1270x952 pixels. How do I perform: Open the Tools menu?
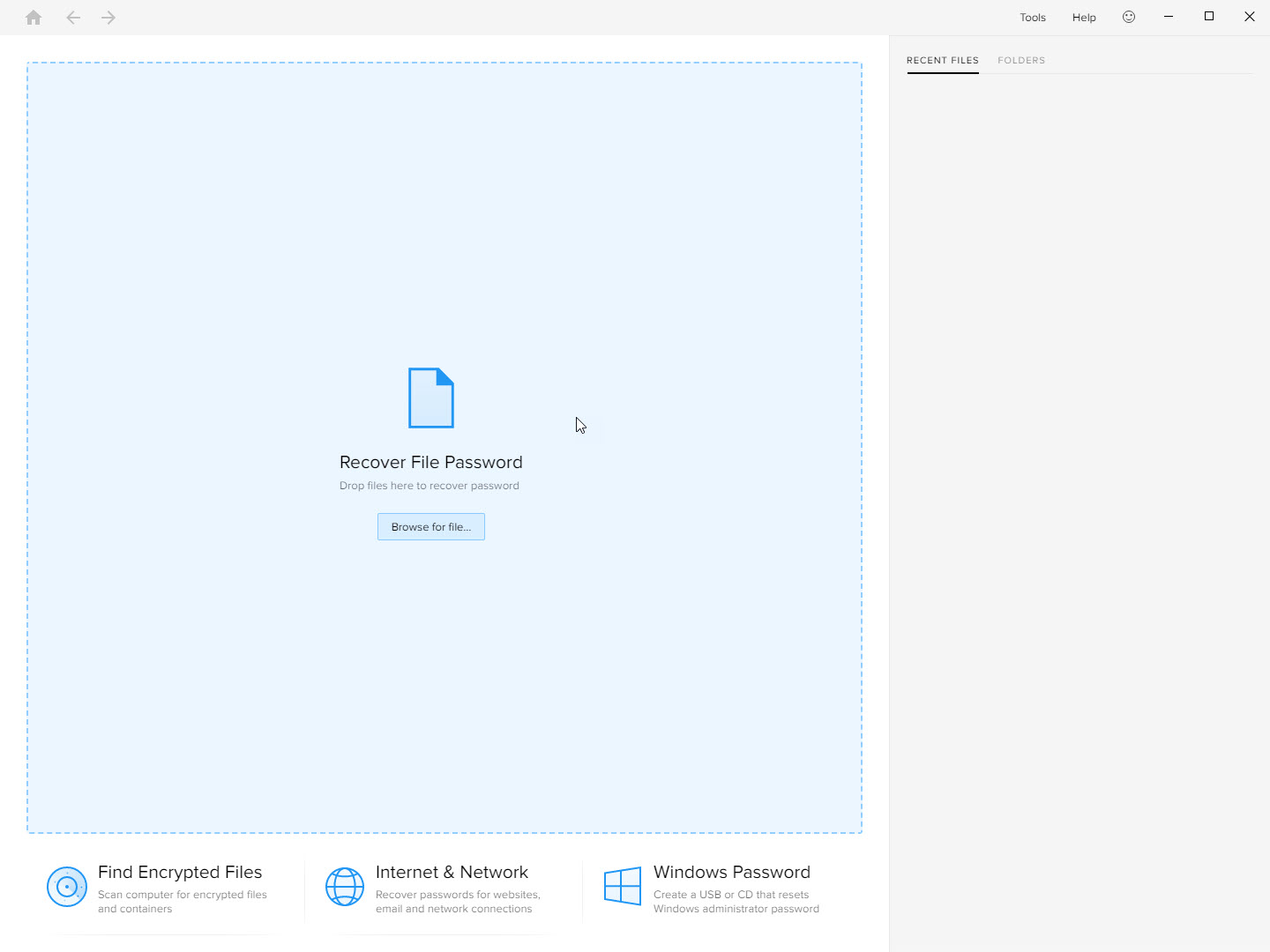[x=1033, y=18]
